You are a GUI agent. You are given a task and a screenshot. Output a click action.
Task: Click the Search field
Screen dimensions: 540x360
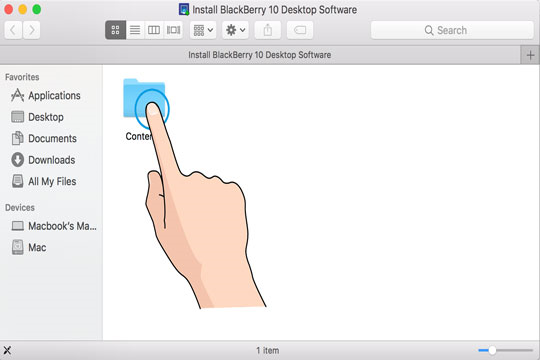[452, 30]
